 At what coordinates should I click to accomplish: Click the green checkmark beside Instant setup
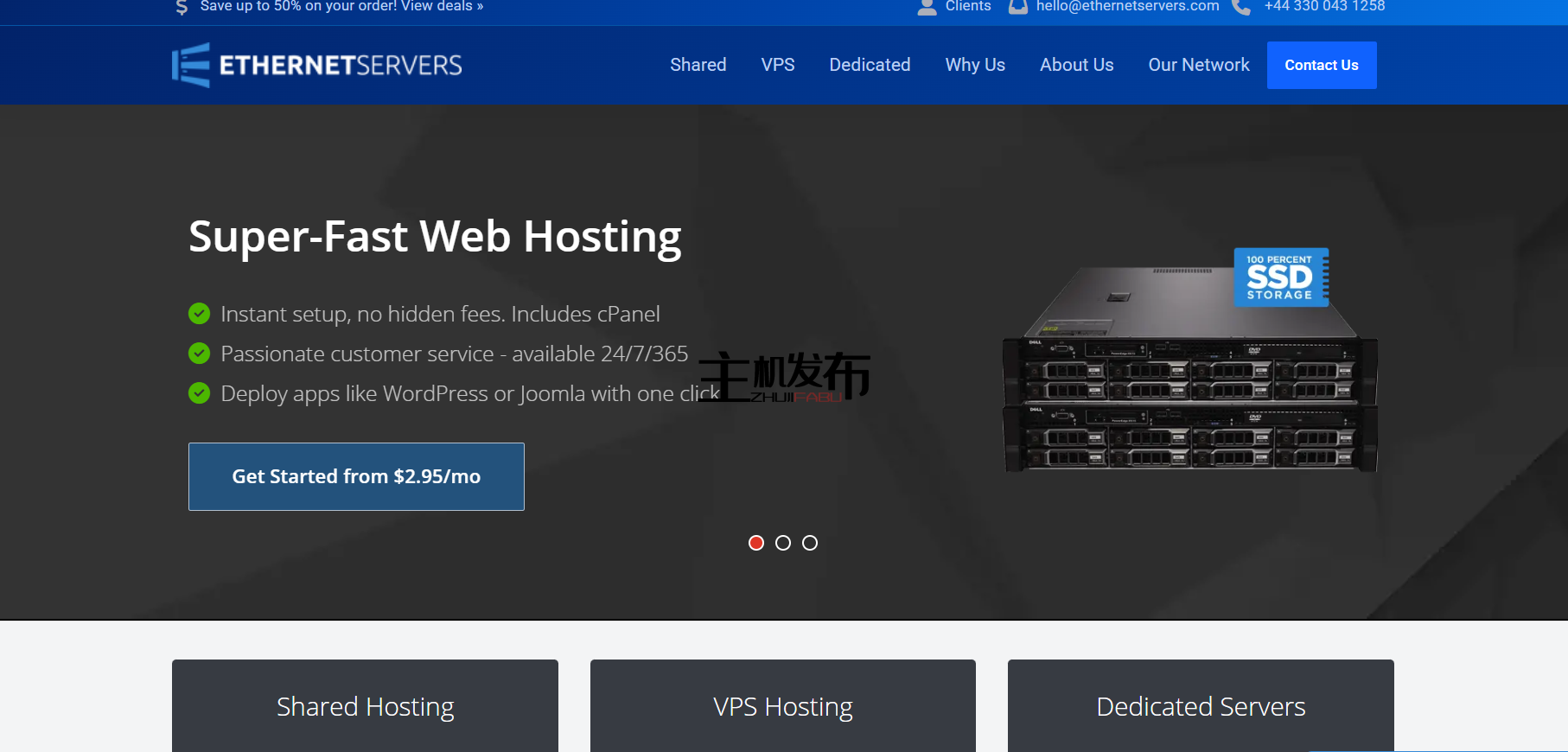point(200,314)
